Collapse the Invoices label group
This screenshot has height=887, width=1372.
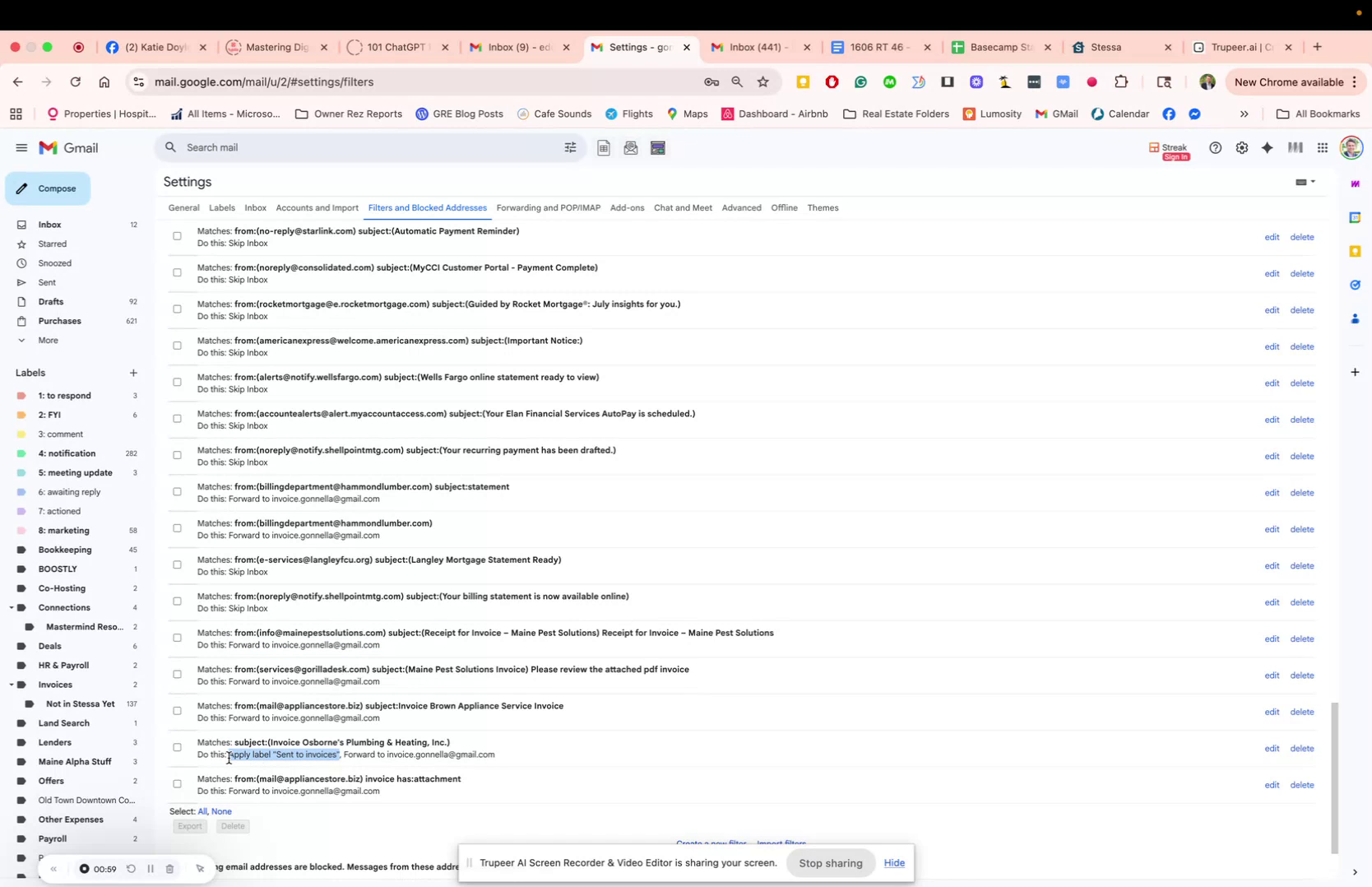(12, 684)
